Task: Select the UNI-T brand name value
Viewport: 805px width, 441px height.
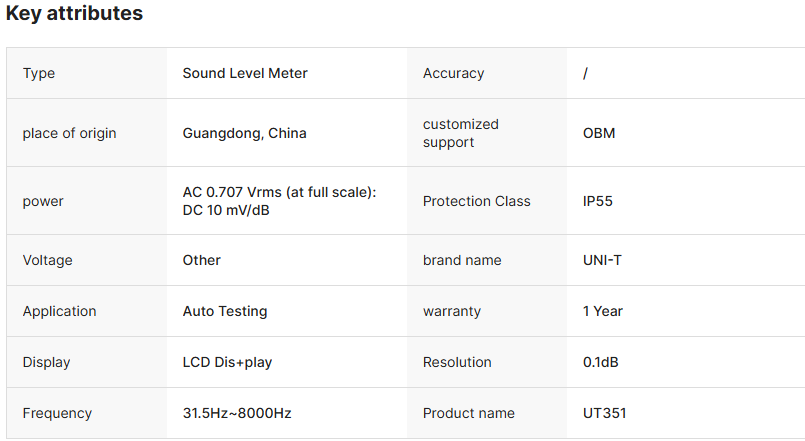Action: pos(602,260)
